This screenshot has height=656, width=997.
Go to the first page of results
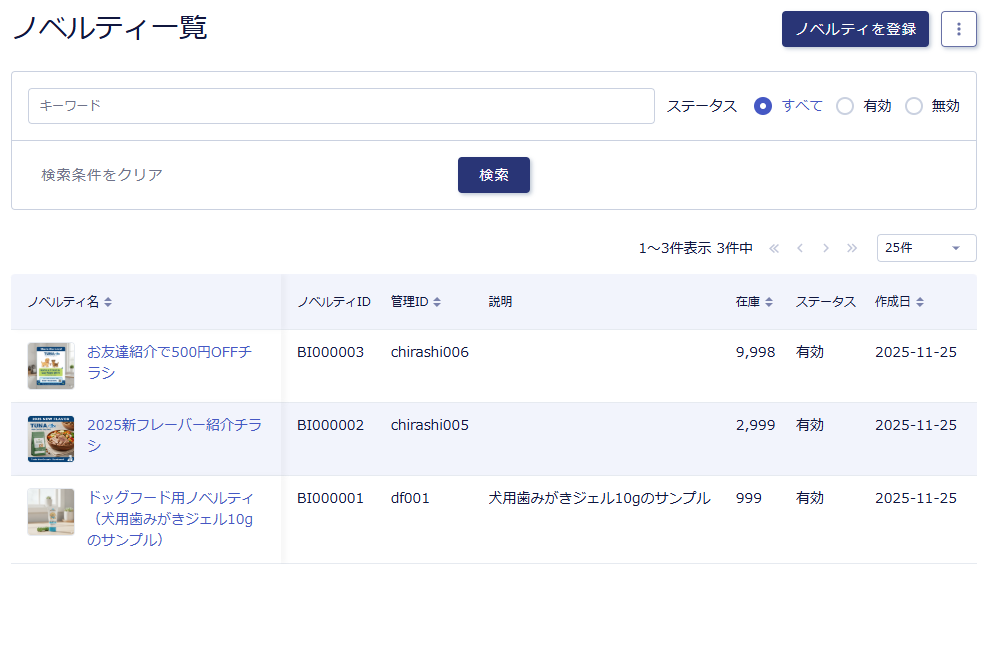tap(774, 248)
